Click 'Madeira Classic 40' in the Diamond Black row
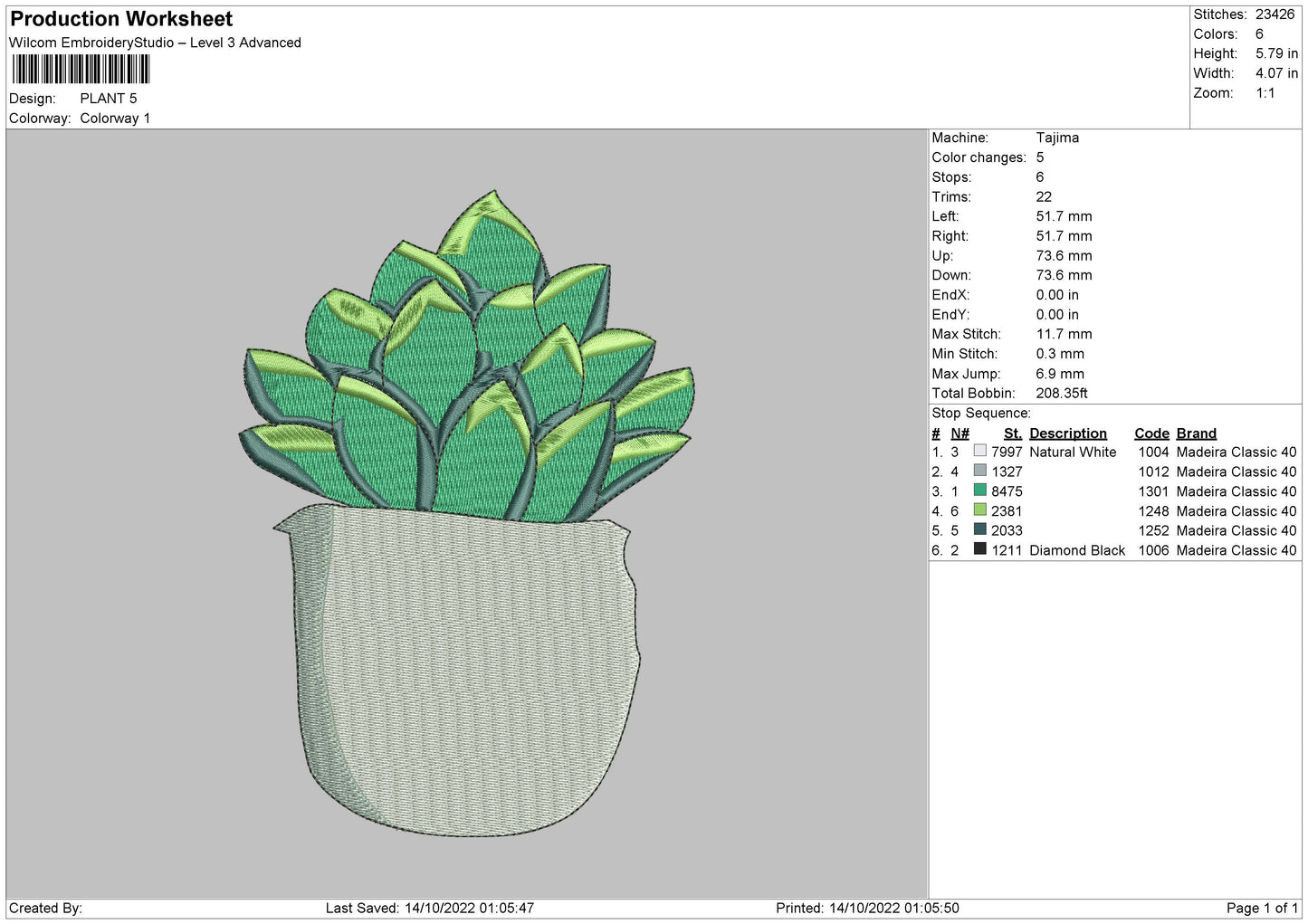This screenshot has width=1308, height=924. (1236, 551)
